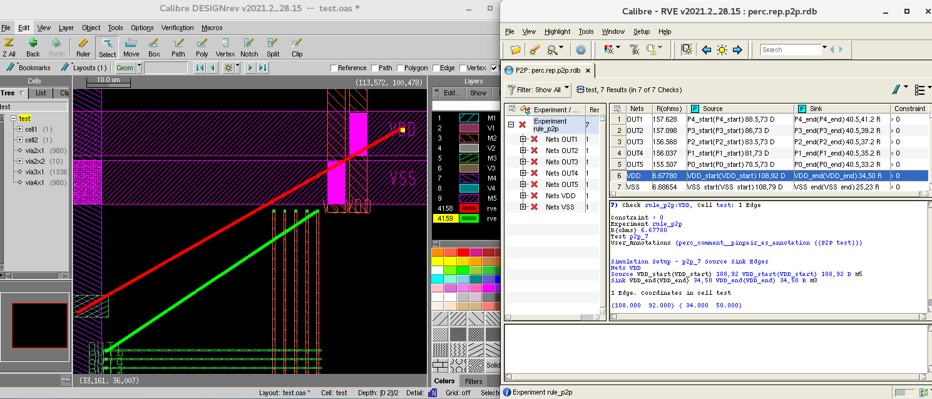Click the Back navigation arrow in DESIGNrev

[33, 47]
